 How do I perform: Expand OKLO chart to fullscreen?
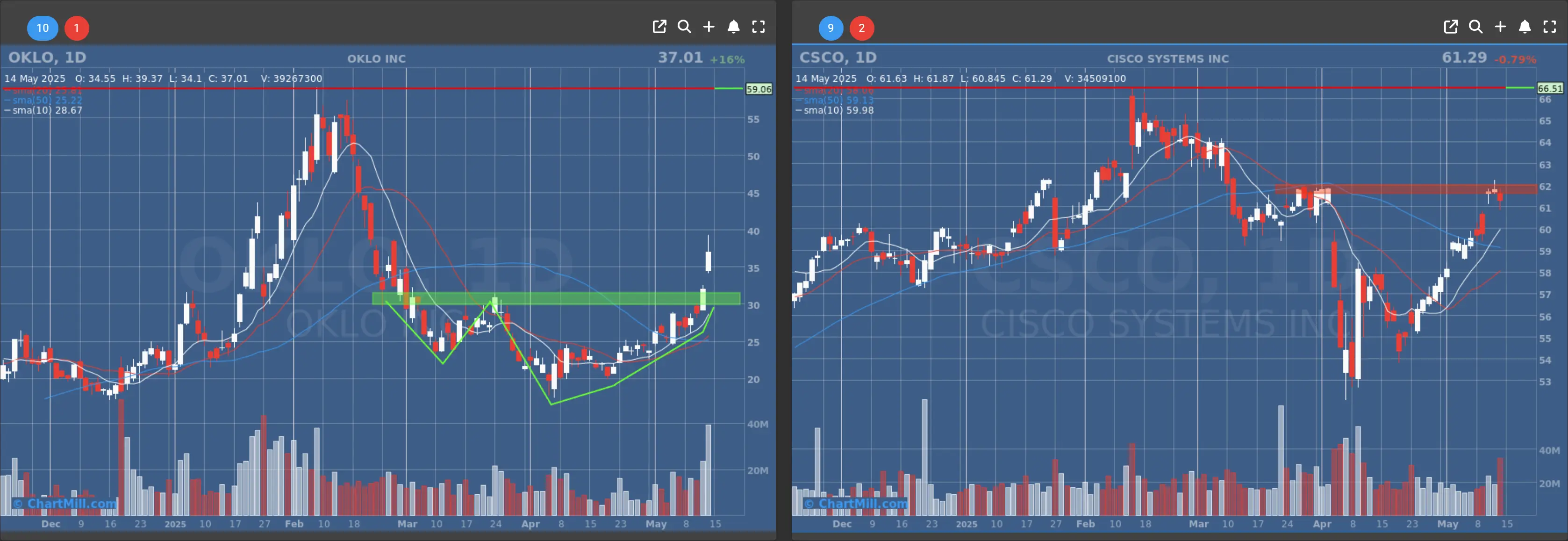click(759, 27)
